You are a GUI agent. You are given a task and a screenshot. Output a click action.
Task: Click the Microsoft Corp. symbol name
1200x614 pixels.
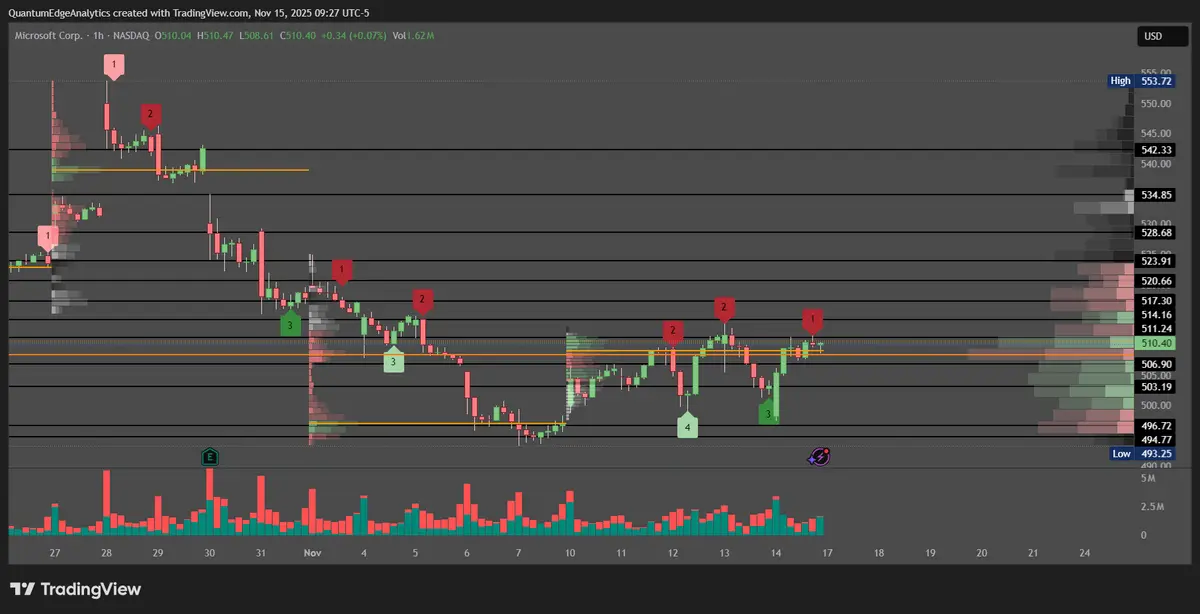coord(49,36)
